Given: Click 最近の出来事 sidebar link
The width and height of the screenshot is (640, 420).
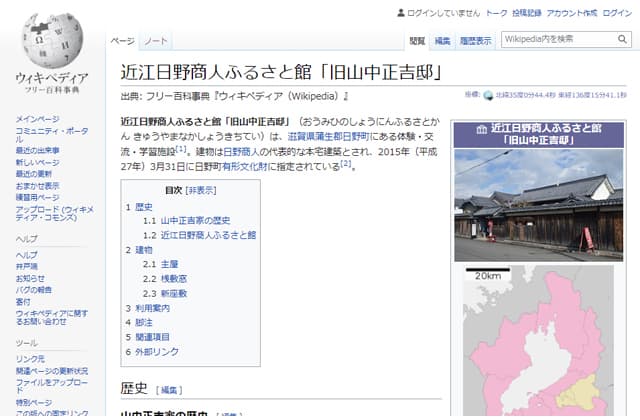Looking at the screenshot, I should click(38, 150).
